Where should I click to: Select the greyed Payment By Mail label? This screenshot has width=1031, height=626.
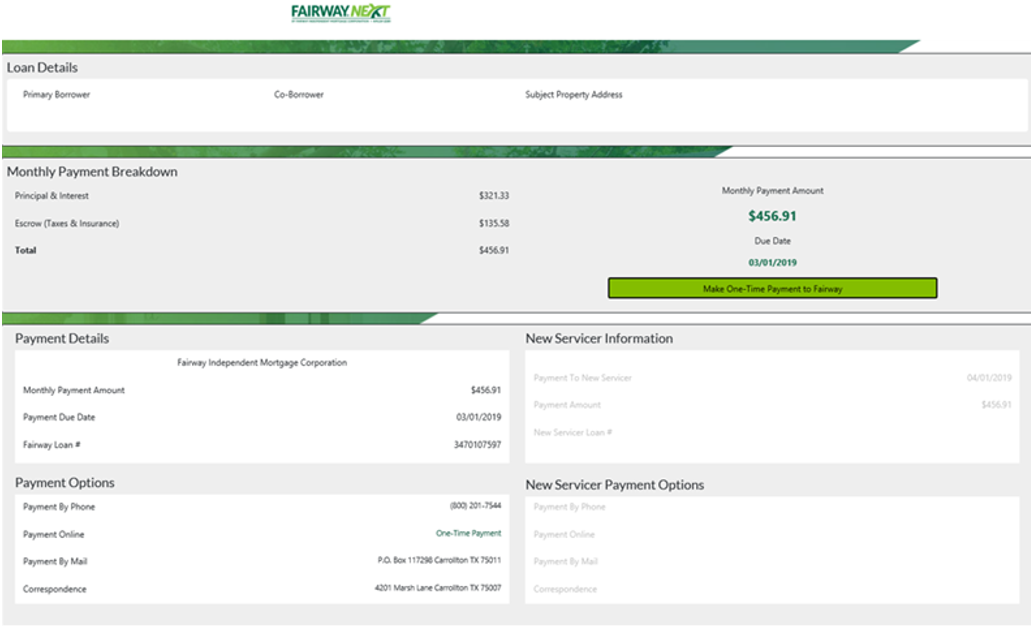pyautogui.click(x=565, y=562)
